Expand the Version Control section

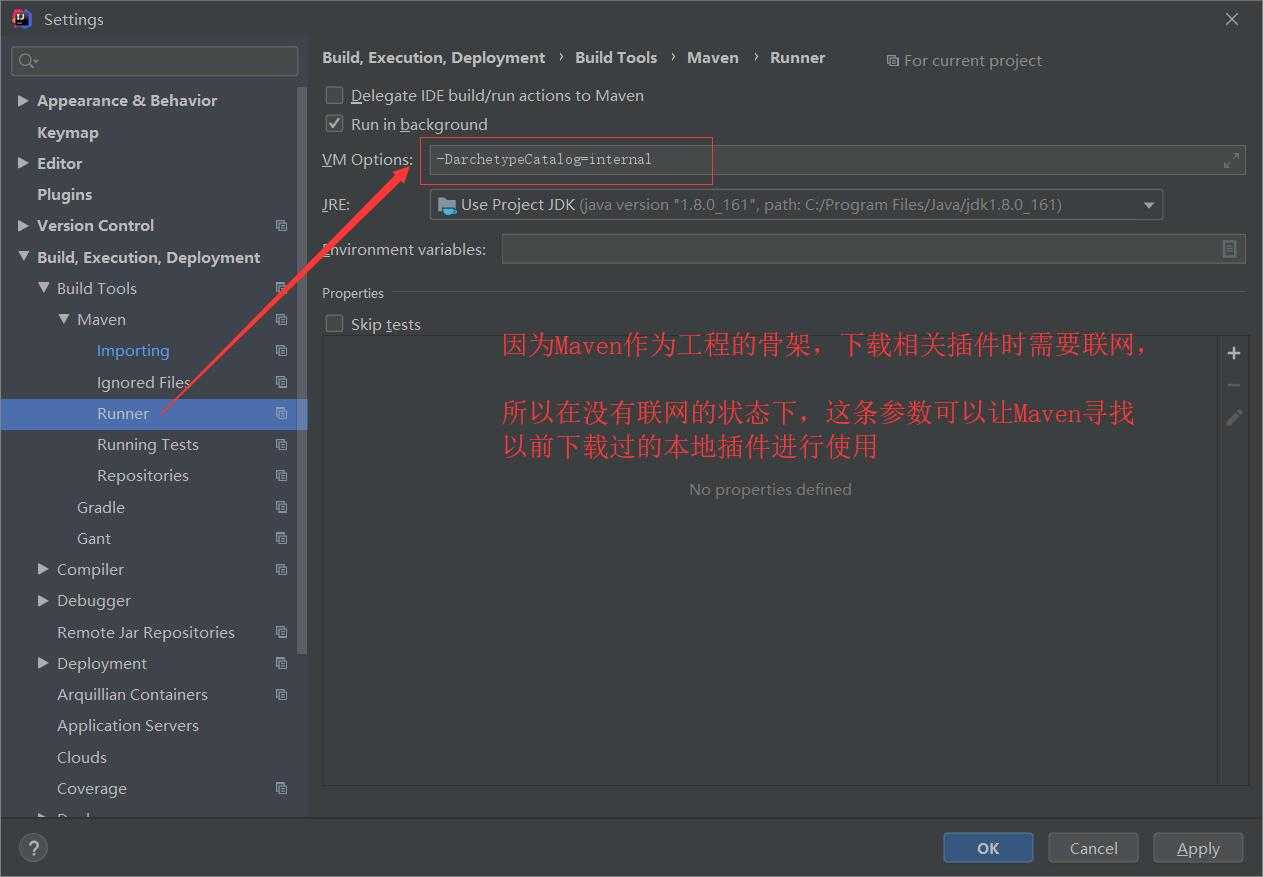pyautogui.click(x=23, y=226)
